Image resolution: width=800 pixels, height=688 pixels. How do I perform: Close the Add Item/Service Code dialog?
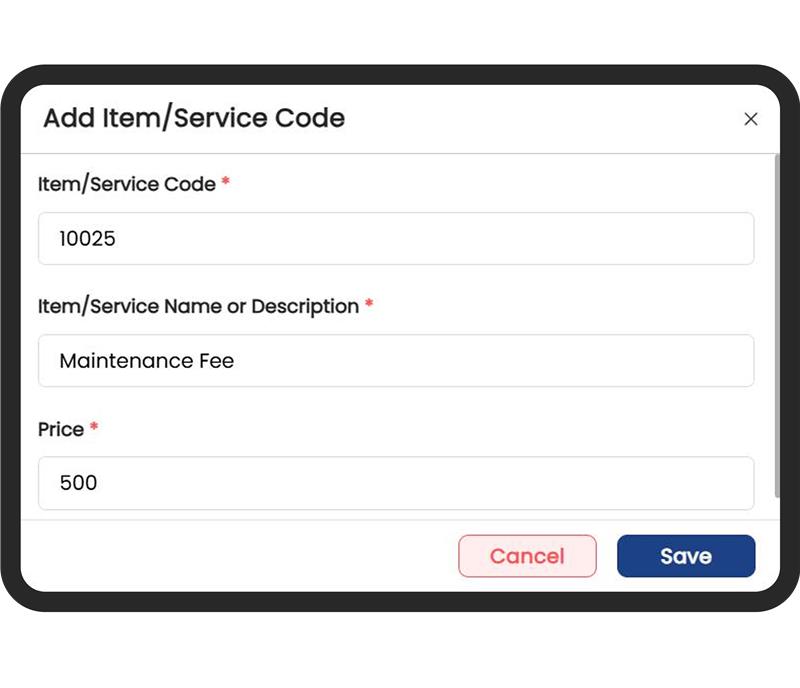[x=751, y=119]
